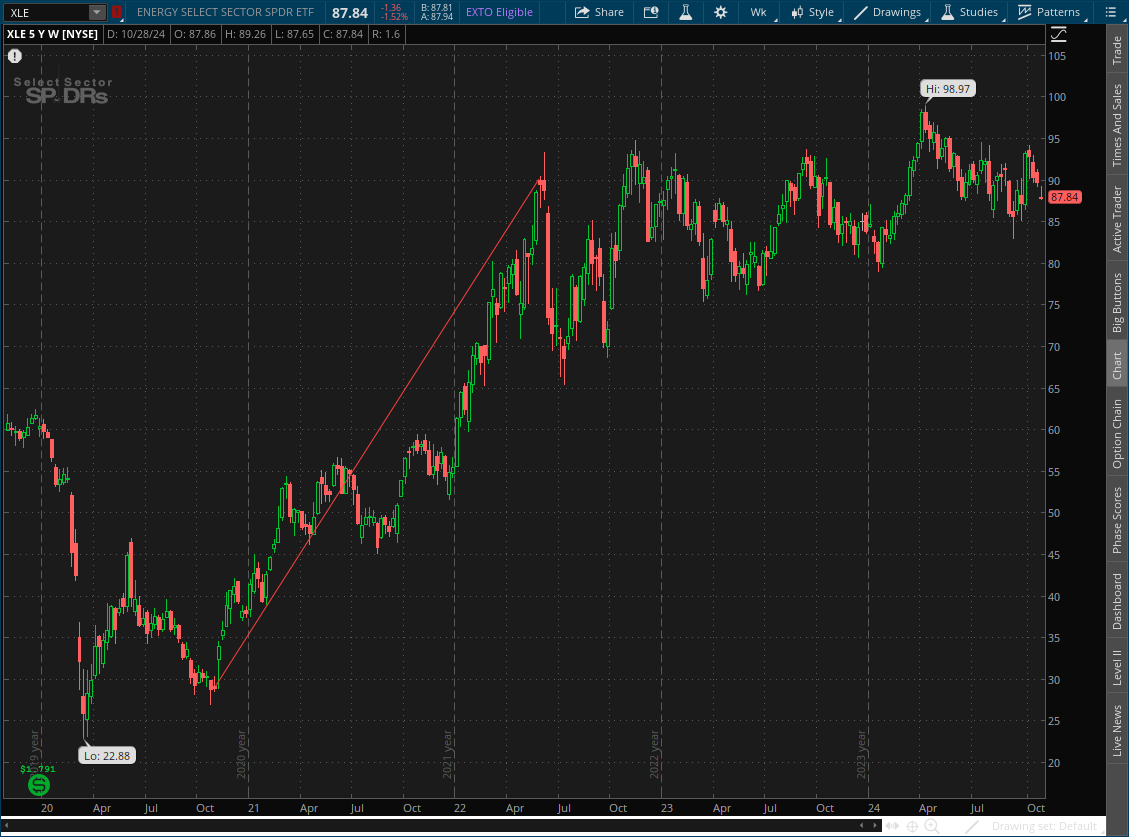Expand the symbol selector dropdown arrow

(96, 12)
